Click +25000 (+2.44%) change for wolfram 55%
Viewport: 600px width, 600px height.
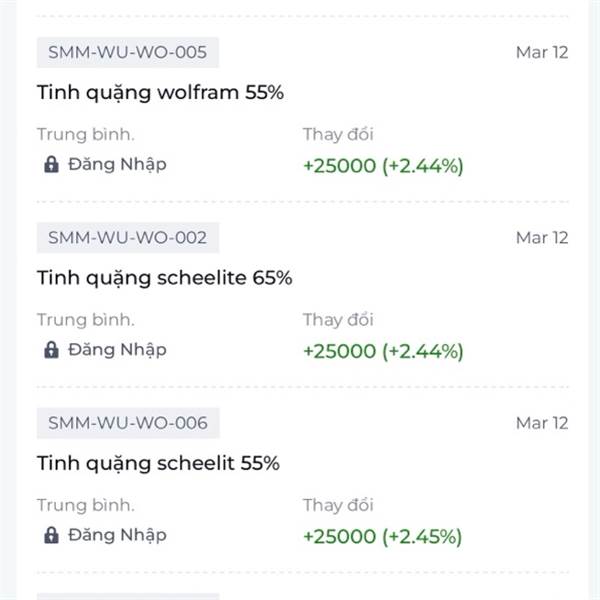(x=383, y=166)
